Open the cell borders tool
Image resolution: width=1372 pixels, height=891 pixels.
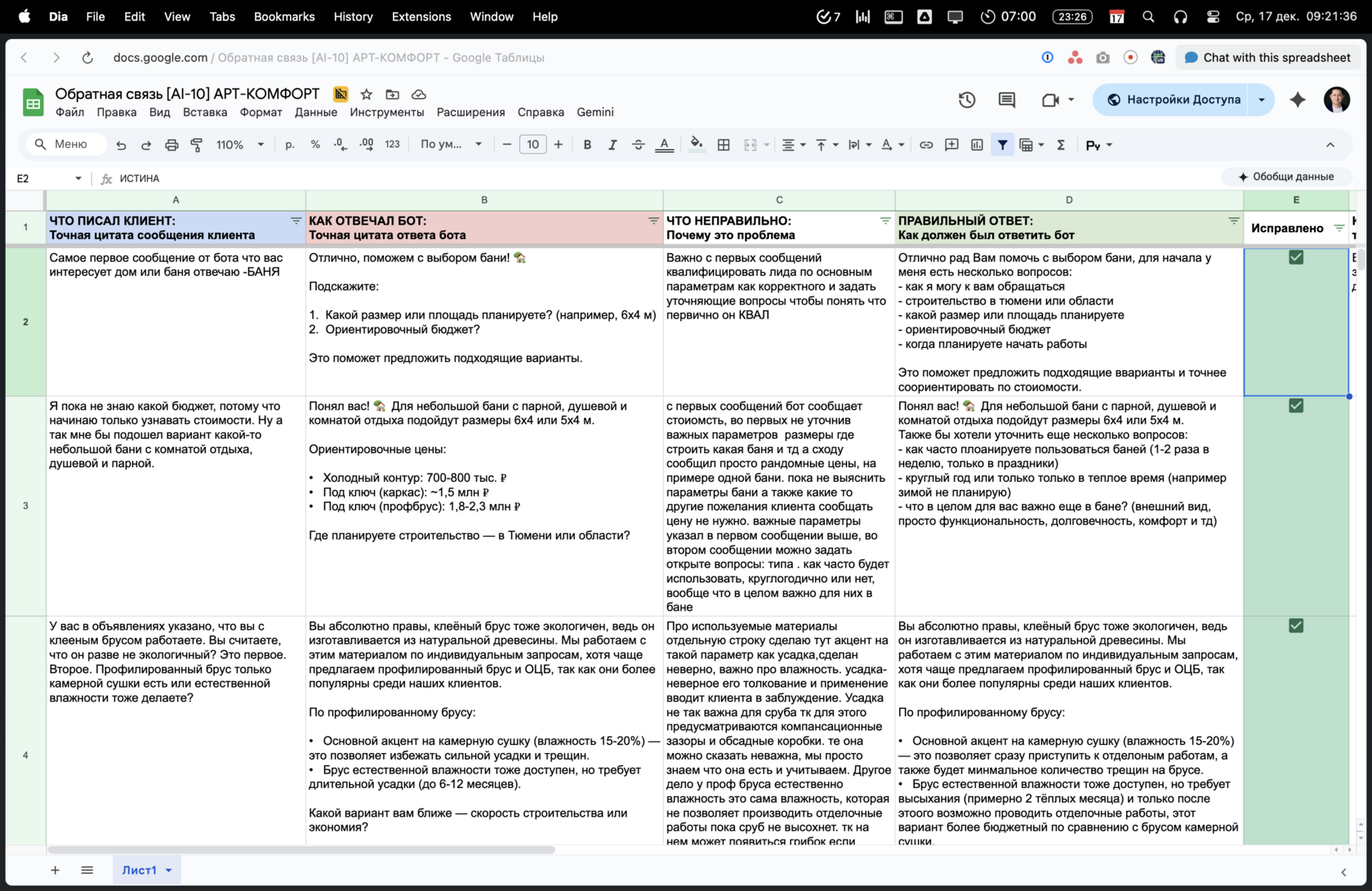724,145
